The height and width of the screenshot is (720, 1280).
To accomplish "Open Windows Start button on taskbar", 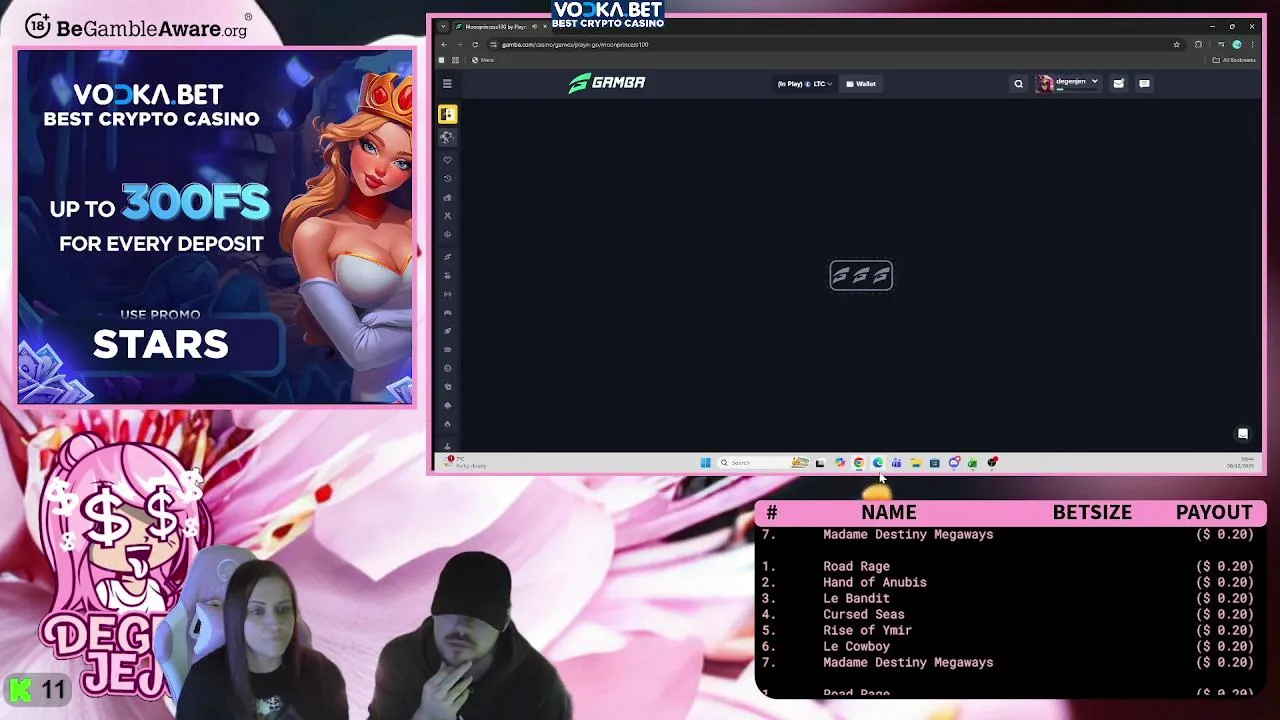I will coord(705,463).
